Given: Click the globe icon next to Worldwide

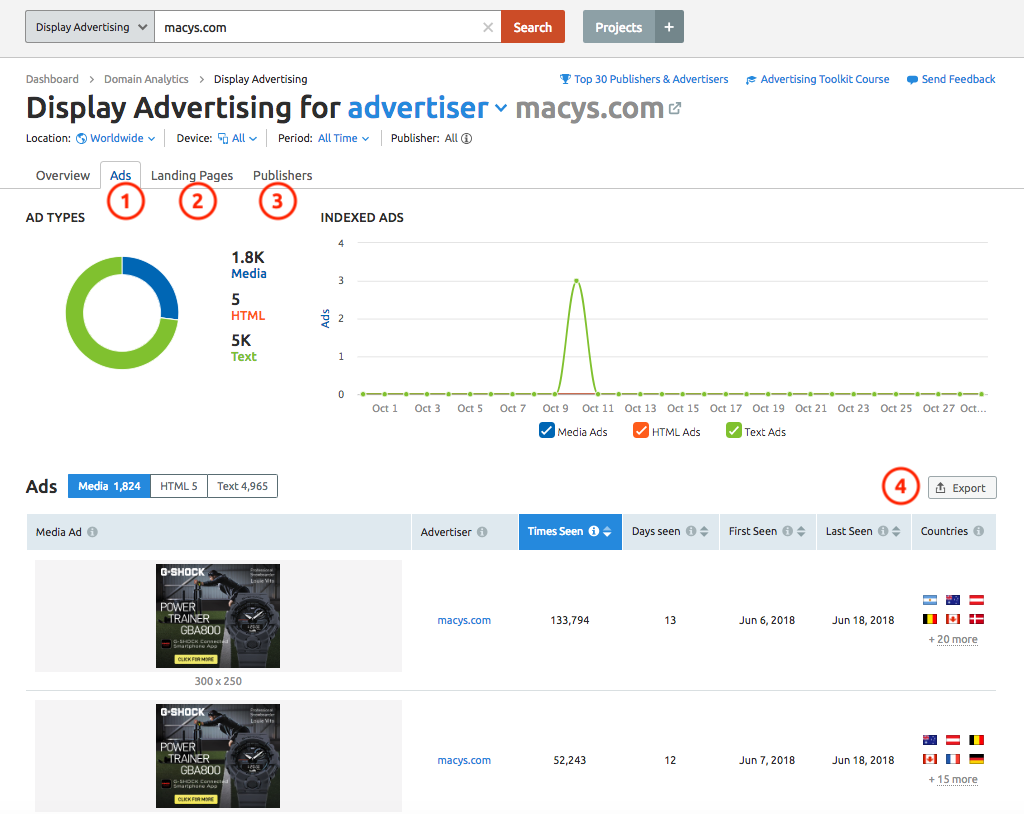Looking at the screenshot, I should (82, 138).
